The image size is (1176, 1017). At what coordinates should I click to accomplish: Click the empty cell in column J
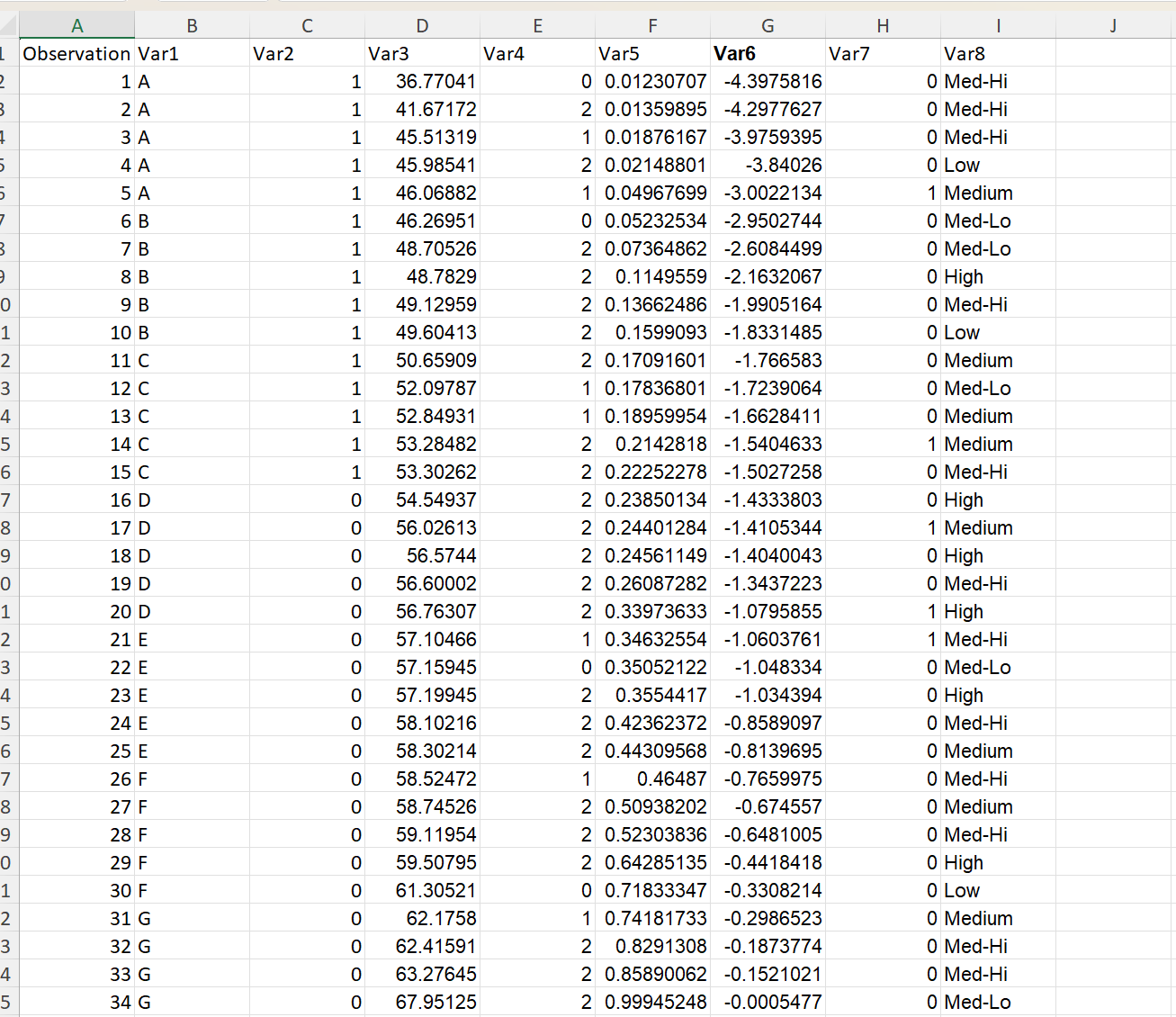click(1113, 81)
